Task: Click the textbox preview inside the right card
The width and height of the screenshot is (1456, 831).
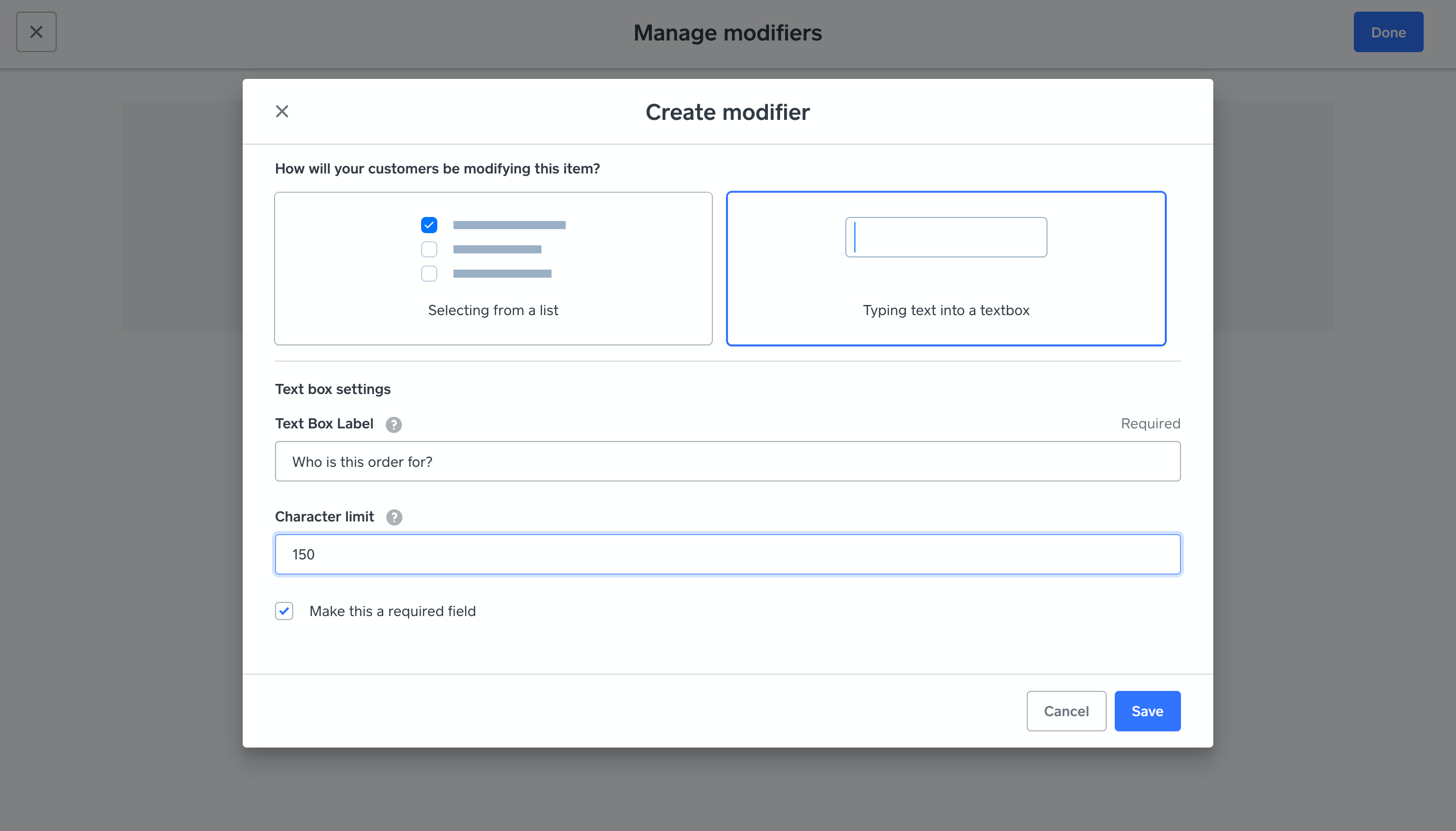Action: click(945, 237)
